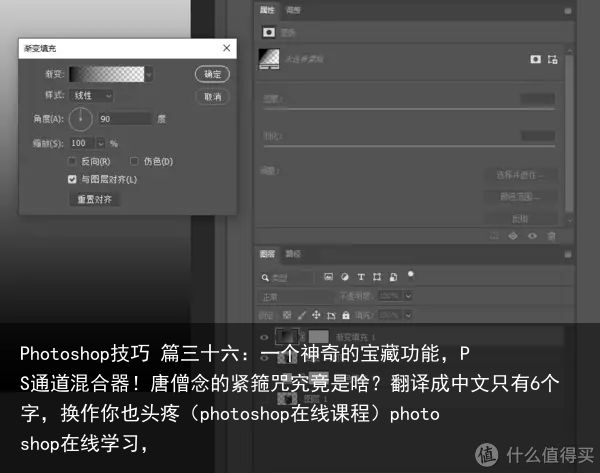Image resolution: width=600 pixels, height=473 pixels.
Task: Select the 渐变填充 1 layer mask thumbnail
Action: 318,337
